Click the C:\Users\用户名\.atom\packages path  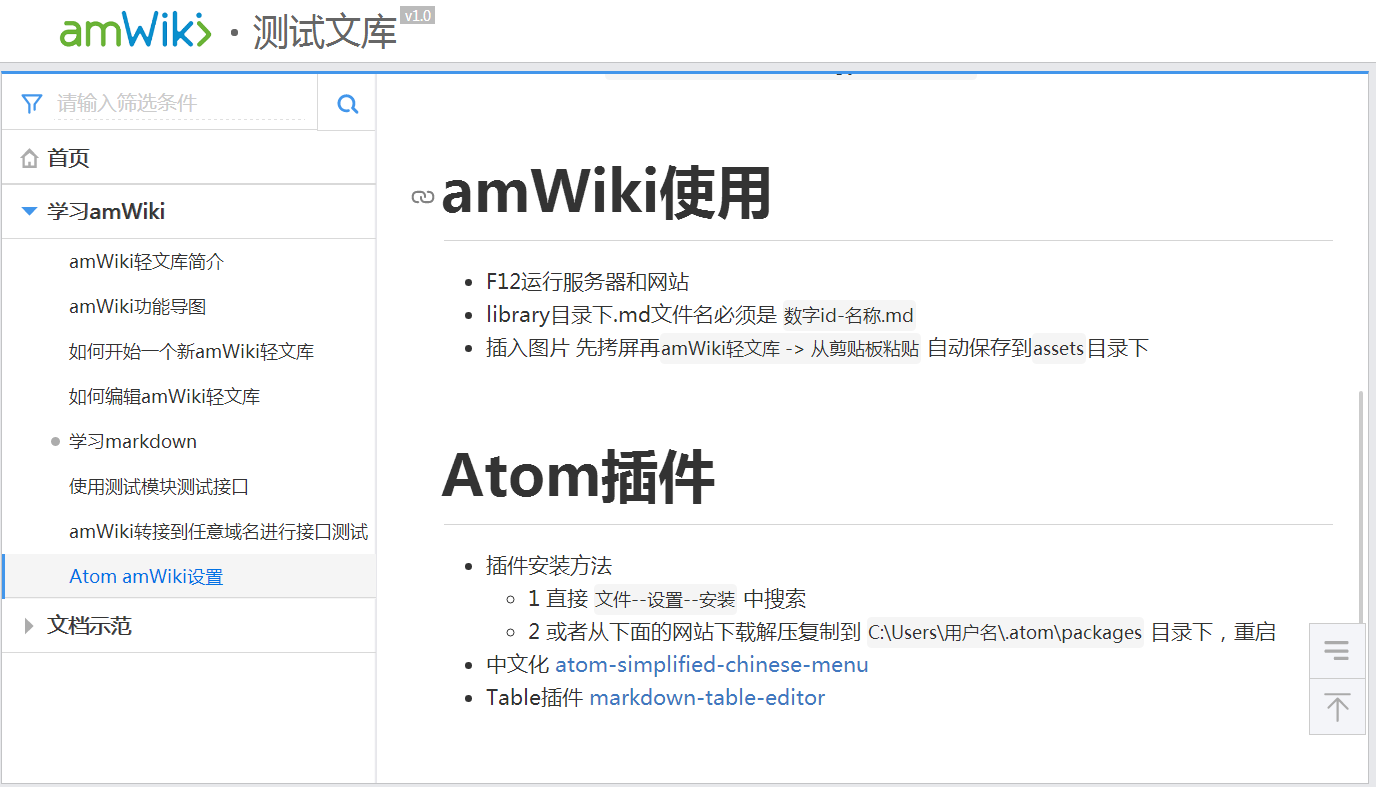tap(1005, 633)
